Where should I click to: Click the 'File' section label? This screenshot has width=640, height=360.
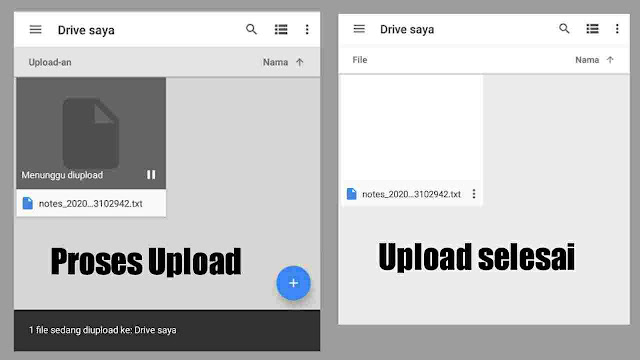pos(360,60)
